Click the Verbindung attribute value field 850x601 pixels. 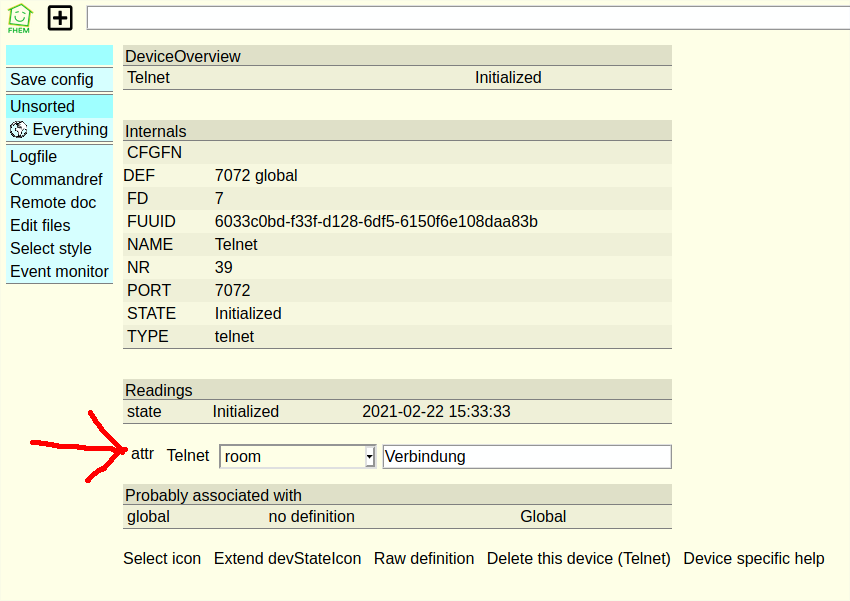(x=527, y=456)
